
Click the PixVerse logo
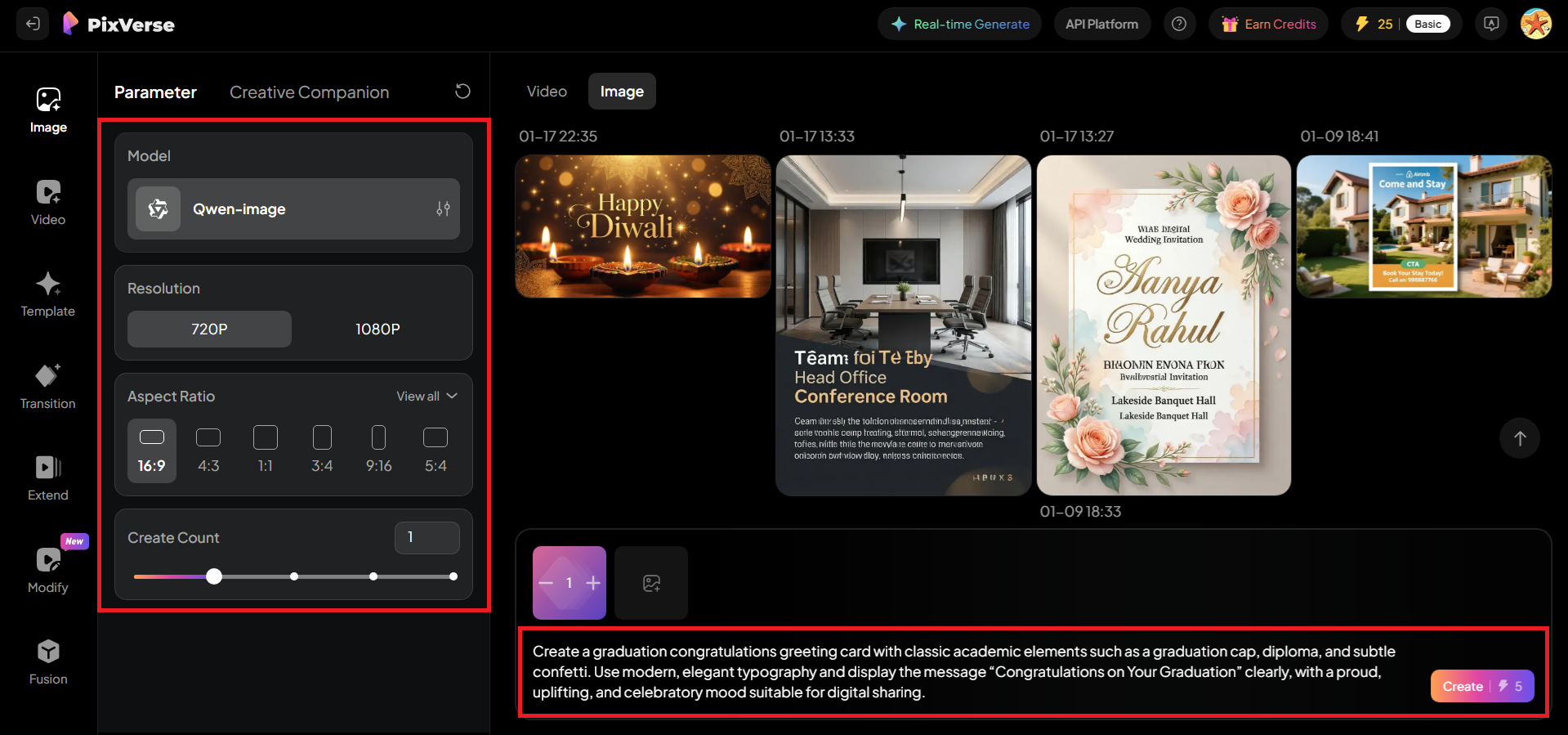[119, 24]
